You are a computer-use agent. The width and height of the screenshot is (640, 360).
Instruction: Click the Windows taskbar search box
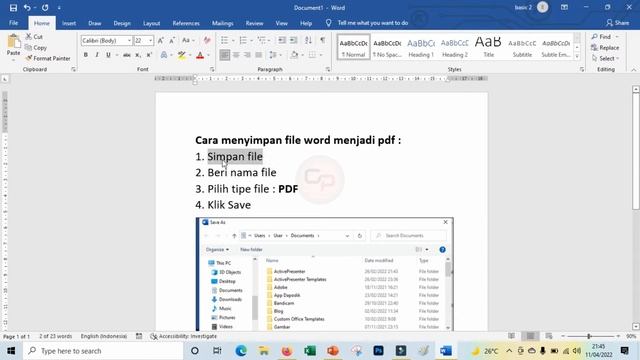(103, 351)
